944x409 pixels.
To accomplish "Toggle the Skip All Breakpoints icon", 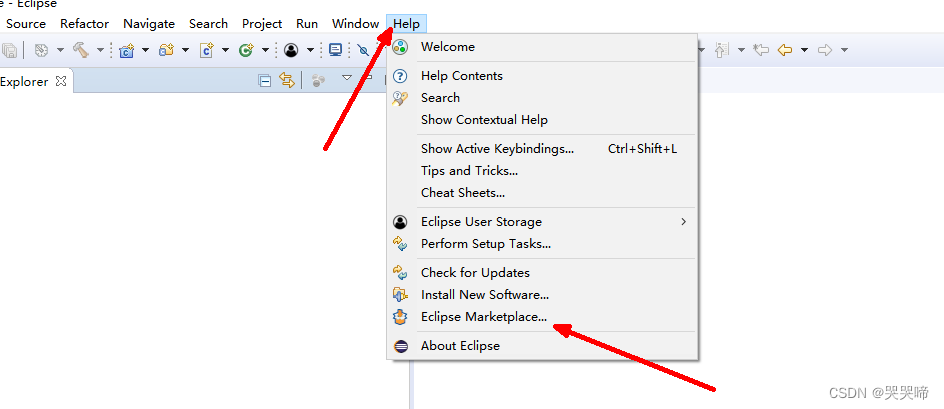I will pos(363,50).
